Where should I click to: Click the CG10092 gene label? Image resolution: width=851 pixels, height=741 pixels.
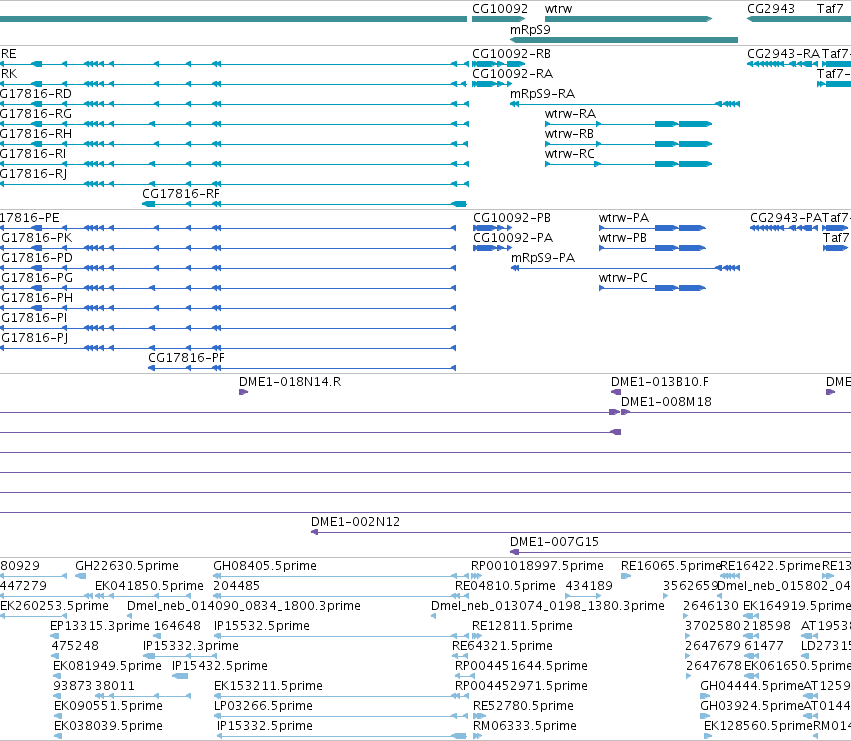[x=500, y=9]
